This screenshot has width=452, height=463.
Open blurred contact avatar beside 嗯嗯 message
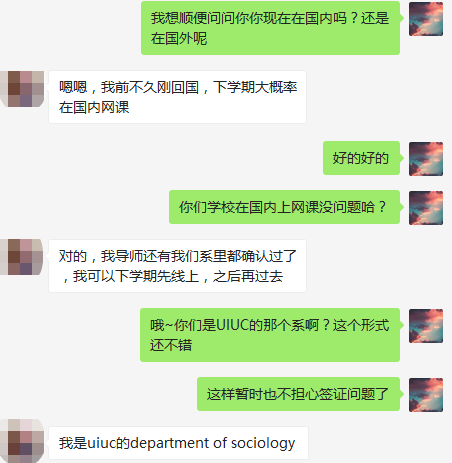[22, 89]
